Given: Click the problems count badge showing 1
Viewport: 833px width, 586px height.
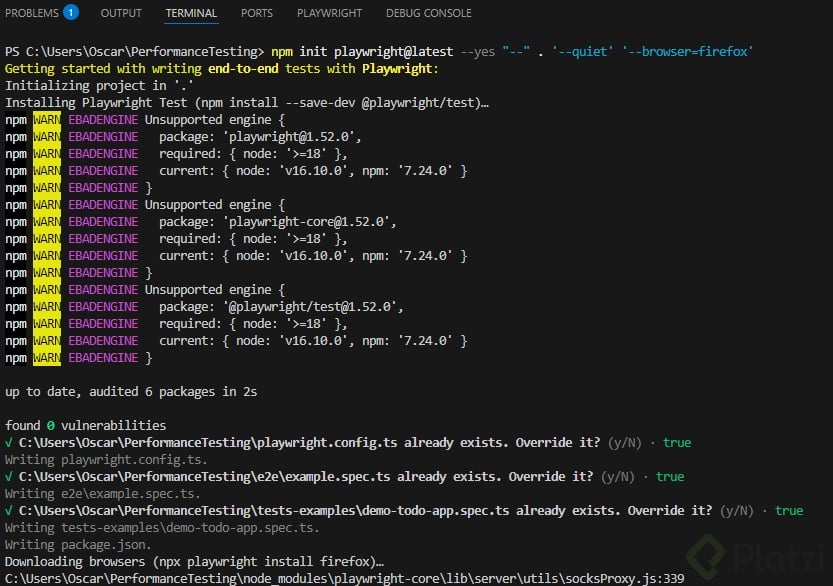Looking at the screenshot, I should (x=71, y=12).
